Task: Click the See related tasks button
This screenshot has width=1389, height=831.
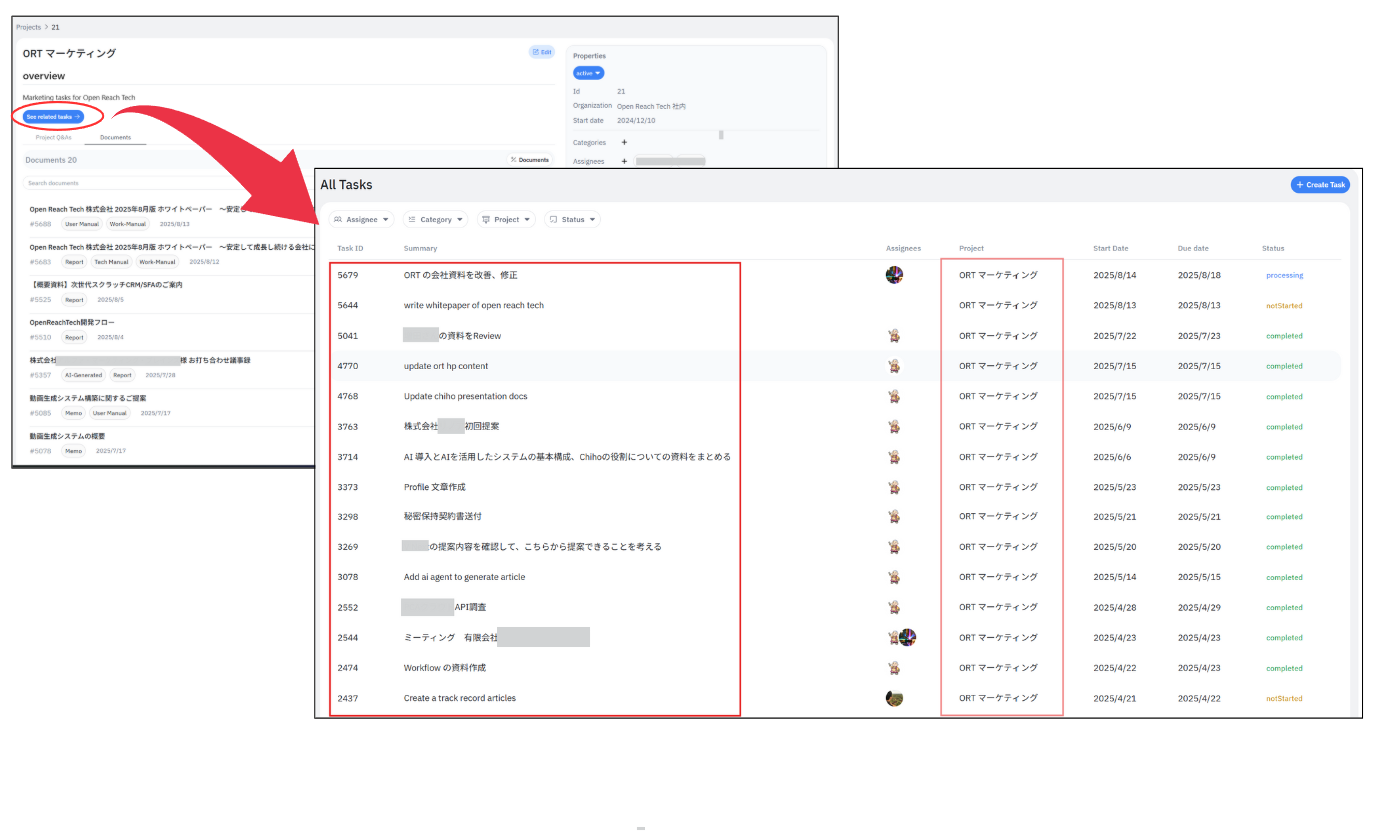Action: point(53,117)
